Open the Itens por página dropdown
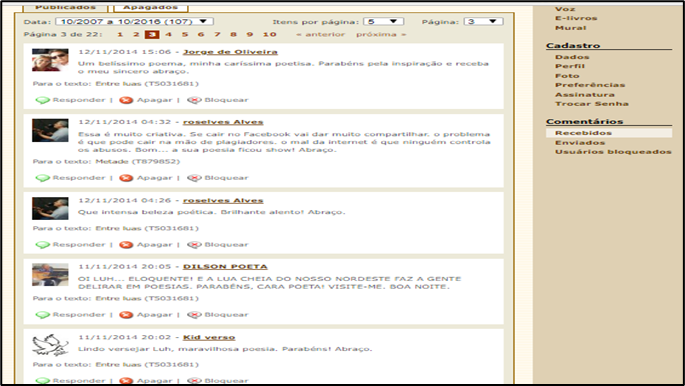The width and height of the screenshot is (685, 386). tap(383, 21)
